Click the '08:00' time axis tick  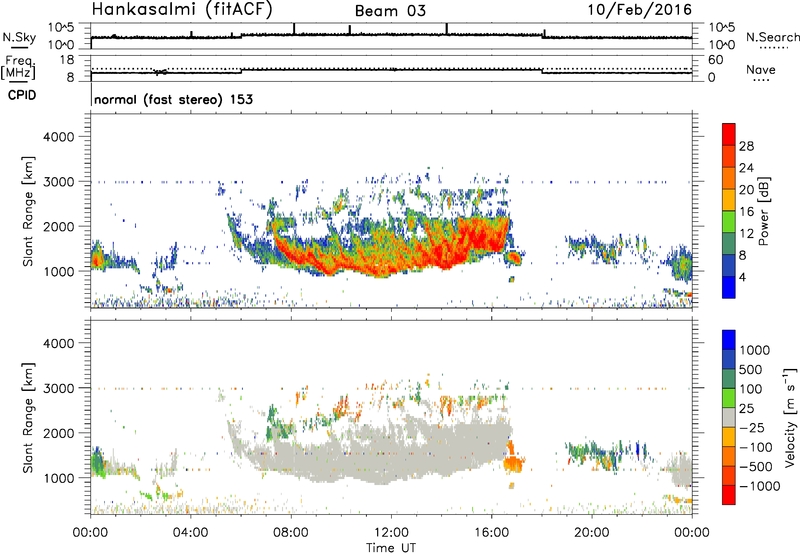(x=291, y=533)
